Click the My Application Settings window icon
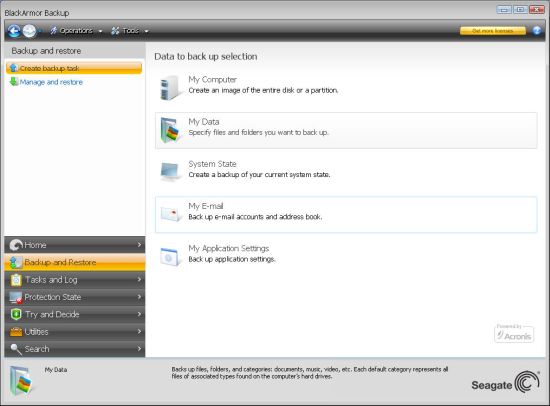Image resolution: width=550 pixels, height=406 pixels. (x=170, y=257)
